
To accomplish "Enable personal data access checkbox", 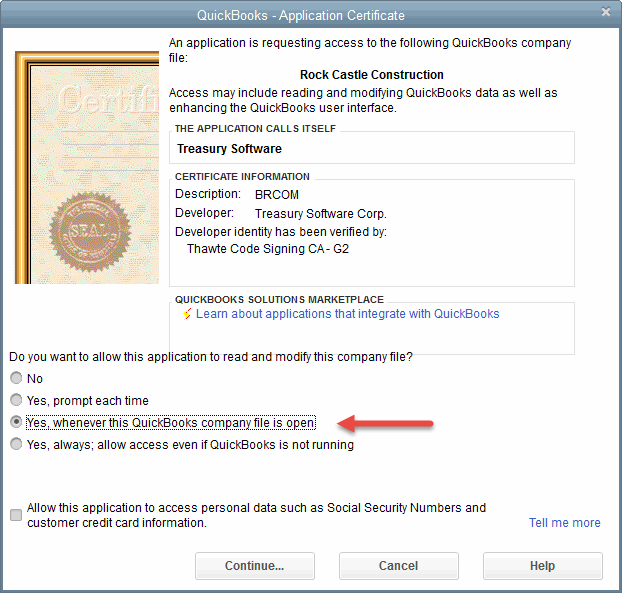I will pos(16,515).
